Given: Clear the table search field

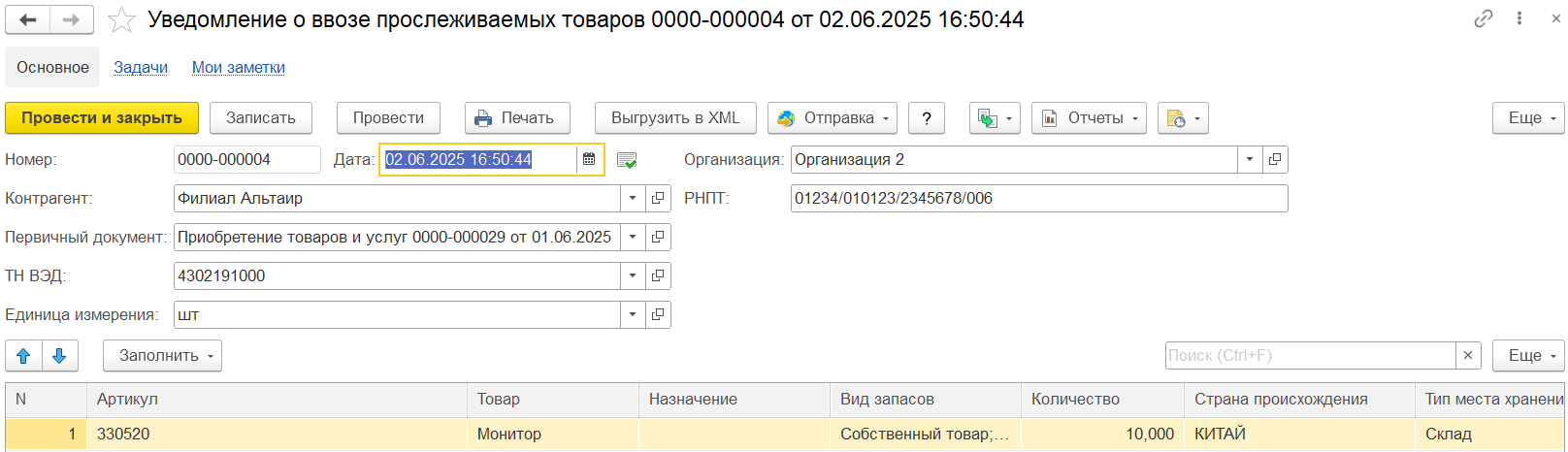Looking at the screenshot, I should (1468, 356).
